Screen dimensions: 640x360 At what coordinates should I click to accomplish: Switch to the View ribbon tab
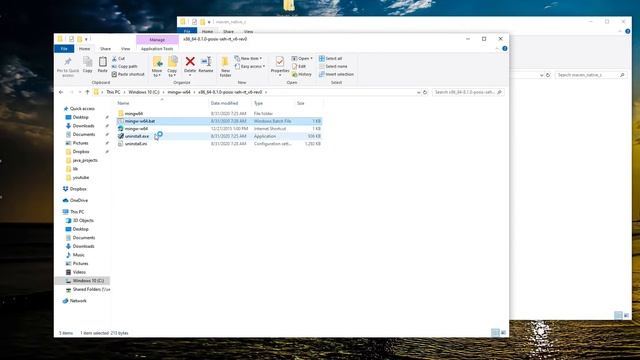(125, 49)
